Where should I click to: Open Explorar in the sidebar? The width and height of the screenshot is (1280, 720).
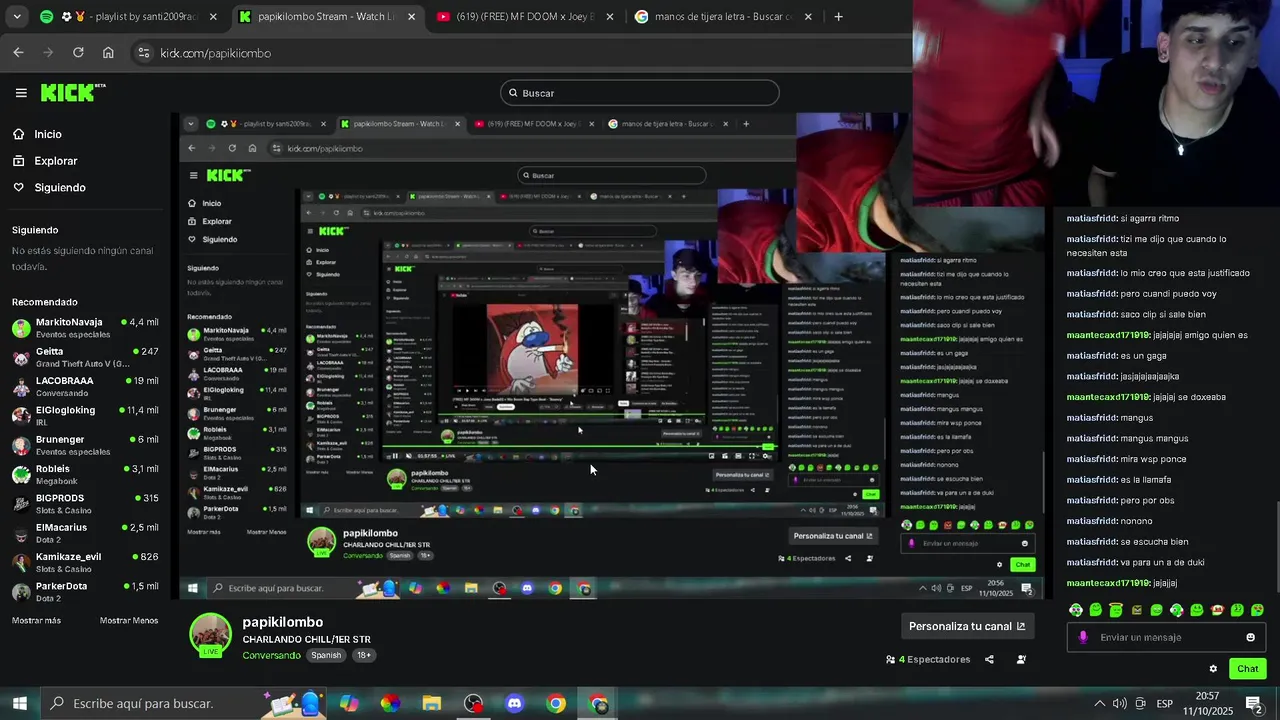coord(55,161)
